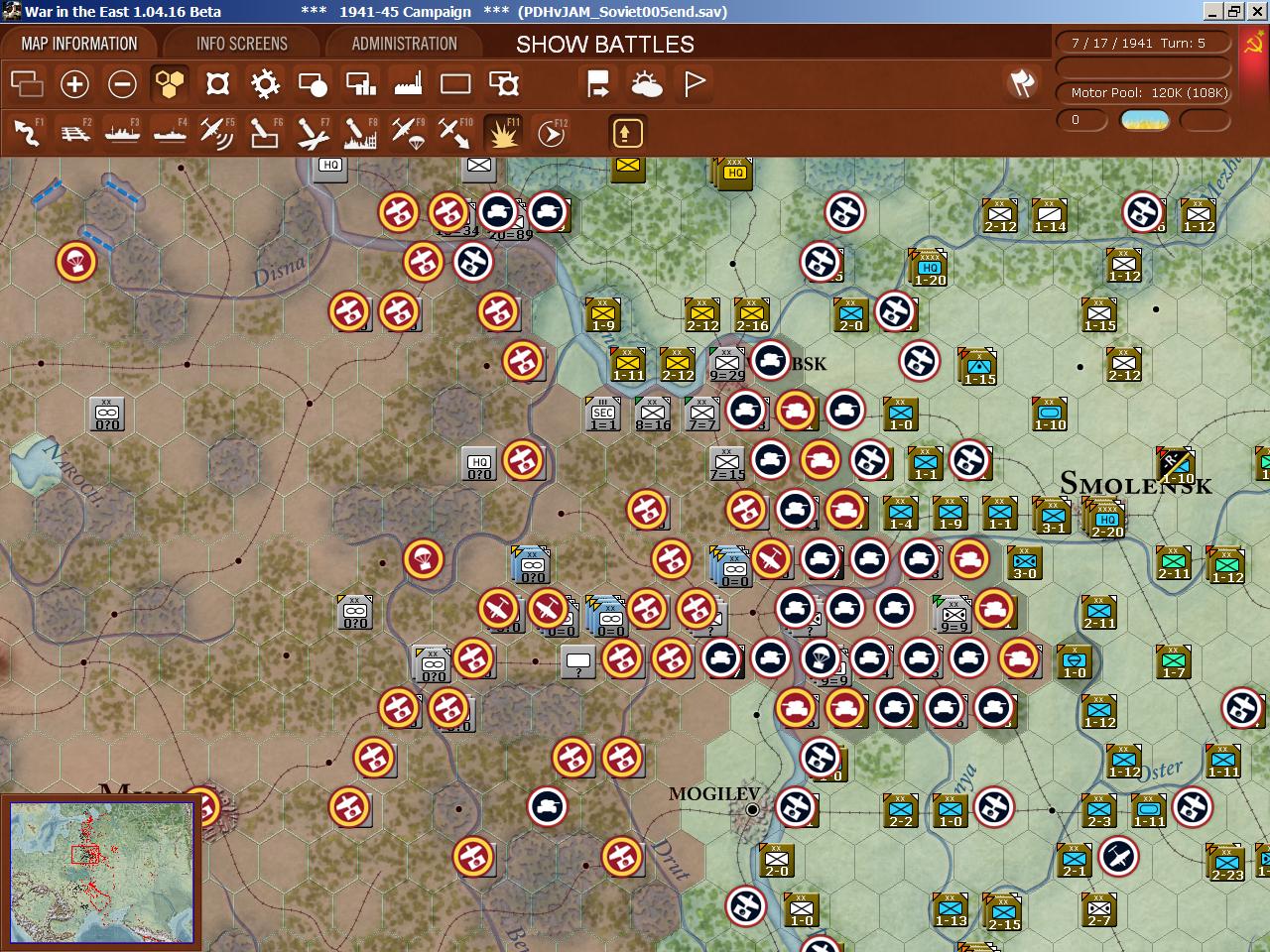Switch to the INFO SCREENS tab

click(242, 44)
